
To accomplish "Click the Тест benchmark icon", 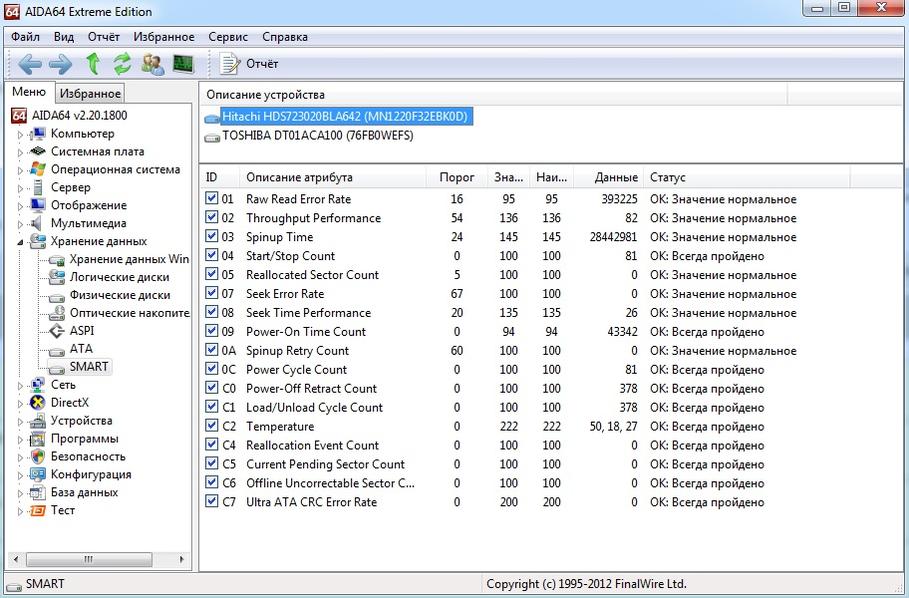I will [x=38, y=511].
